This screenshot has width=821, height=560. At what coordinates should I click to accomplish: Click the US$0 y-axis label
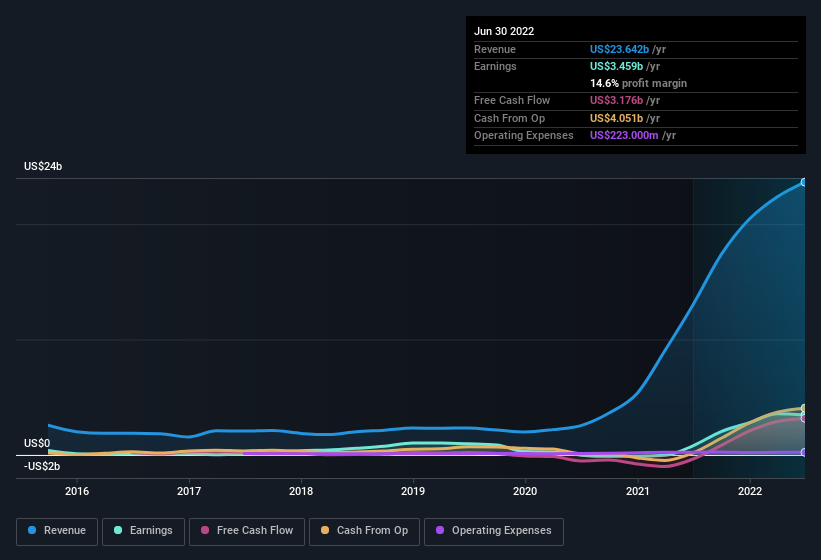(x=37, y=443)
